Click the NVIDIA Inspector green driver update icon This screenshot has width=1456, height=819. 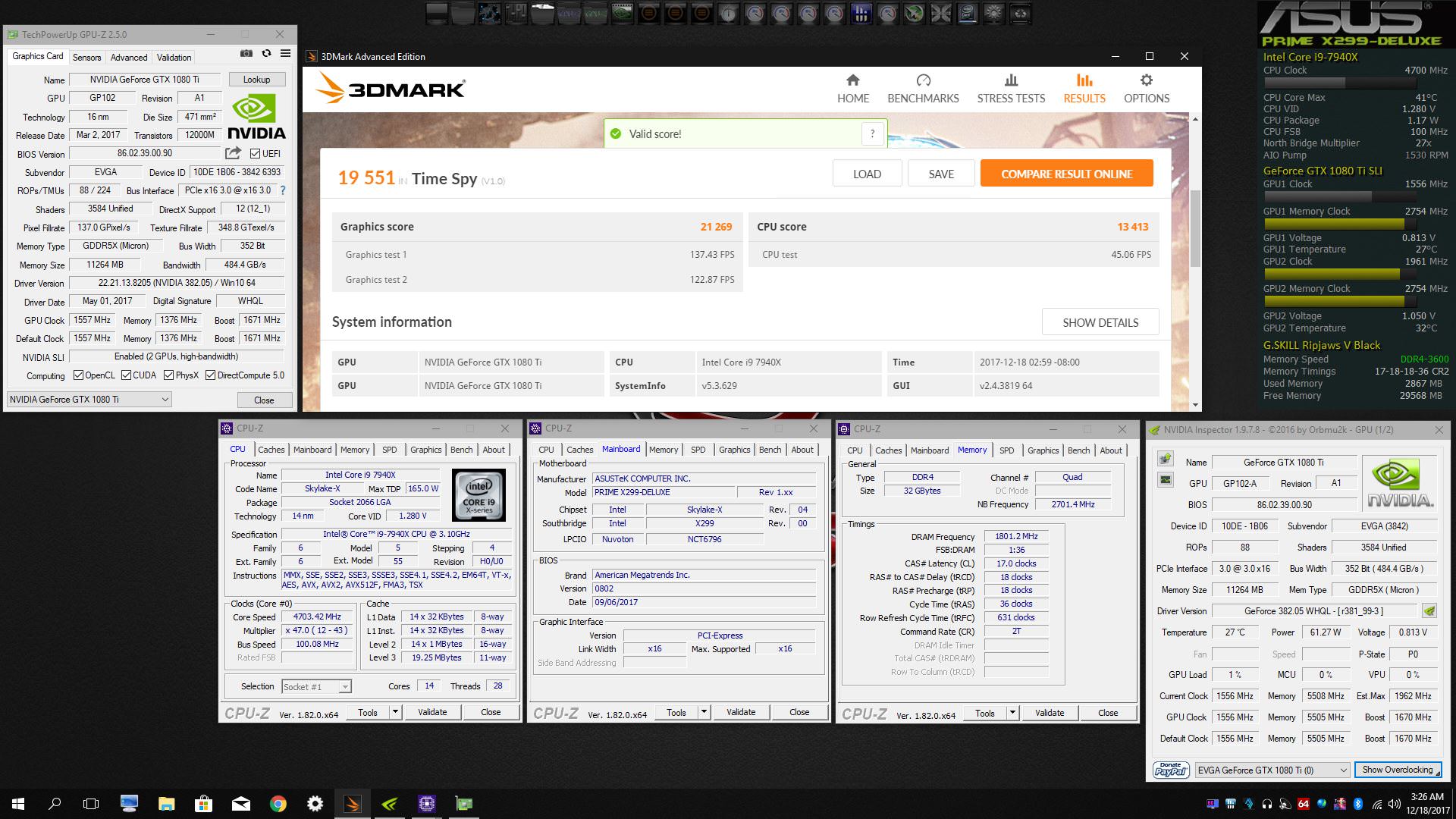pyautogui.click(x=1429, y=610)
